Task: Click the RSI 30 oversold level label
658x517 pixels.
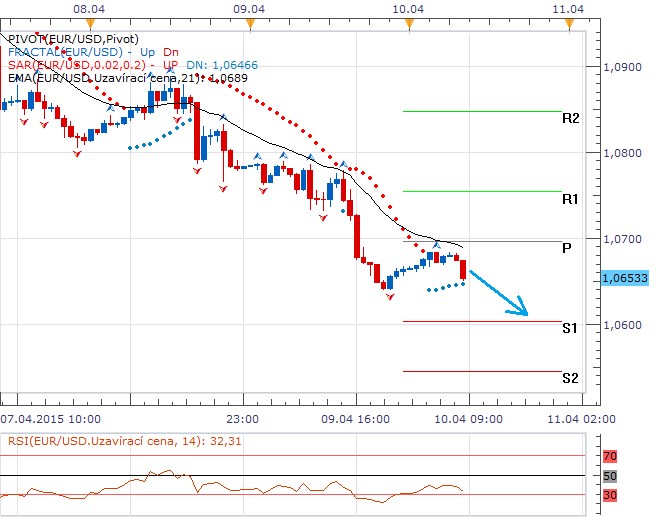Action: click(x=610, y=494)
